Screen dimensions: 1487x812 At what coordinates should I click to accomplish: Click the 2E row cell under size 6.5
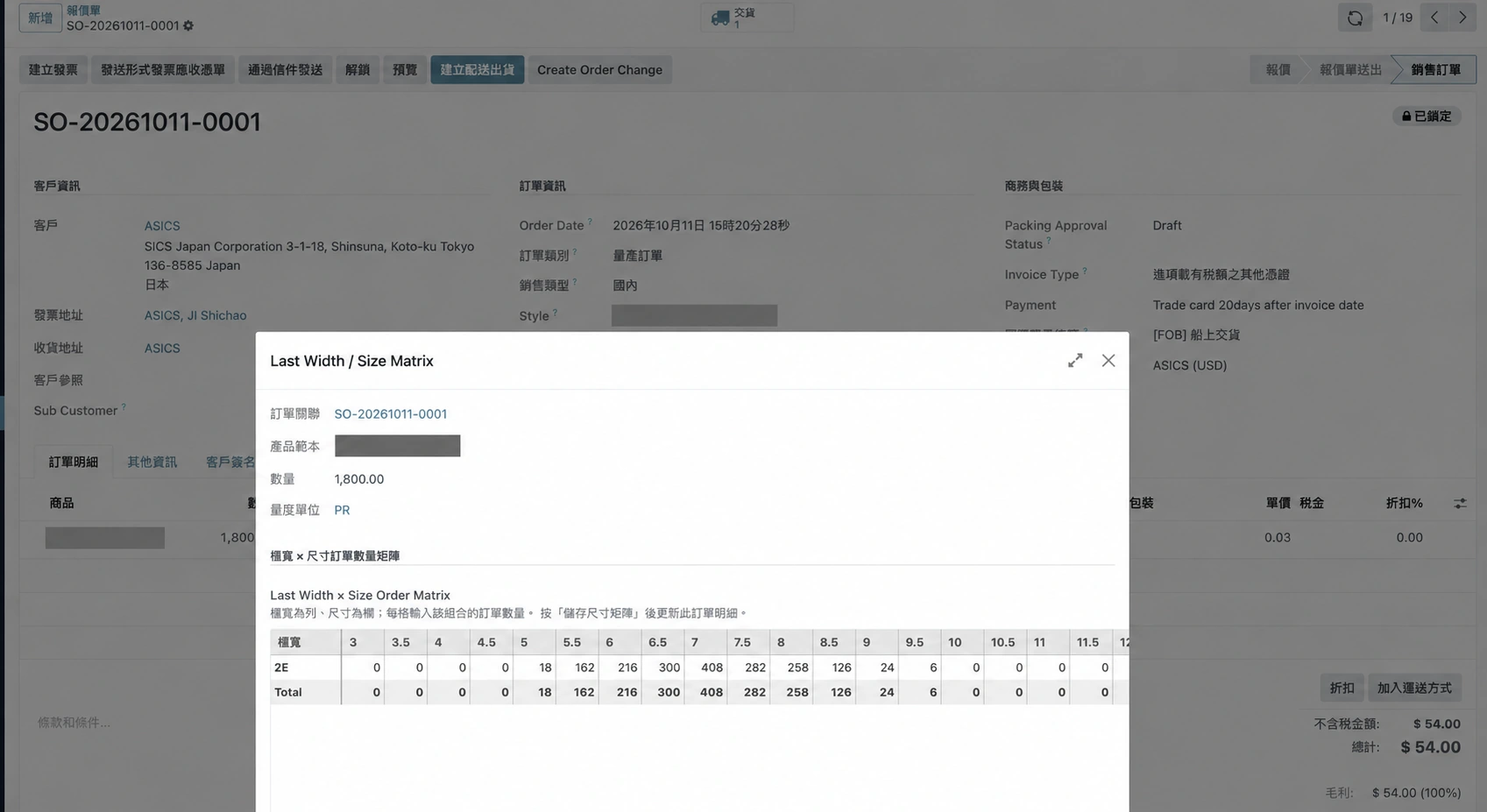pyautogui.click(x=662, y=667)
